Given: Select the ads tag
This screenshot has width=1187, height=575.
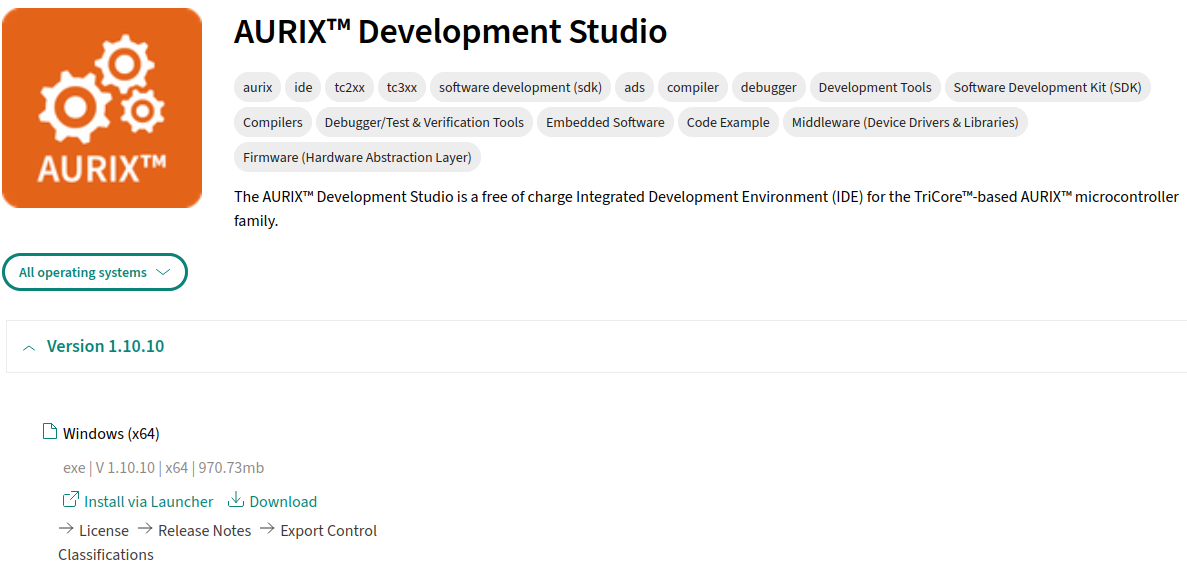Looking at the screenshot, I should click(x=634, y=87).
